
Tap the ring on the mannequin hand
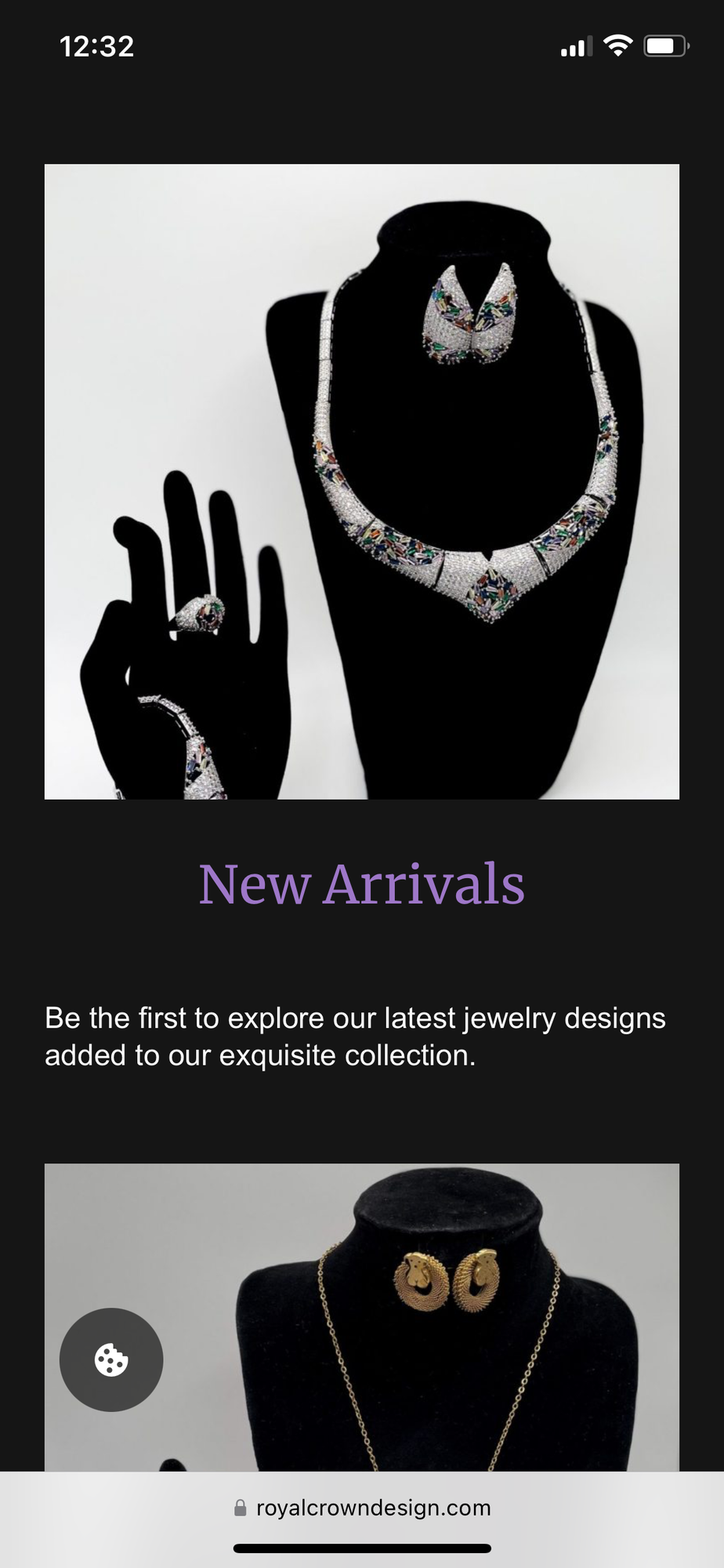click(x=199, y=614)
